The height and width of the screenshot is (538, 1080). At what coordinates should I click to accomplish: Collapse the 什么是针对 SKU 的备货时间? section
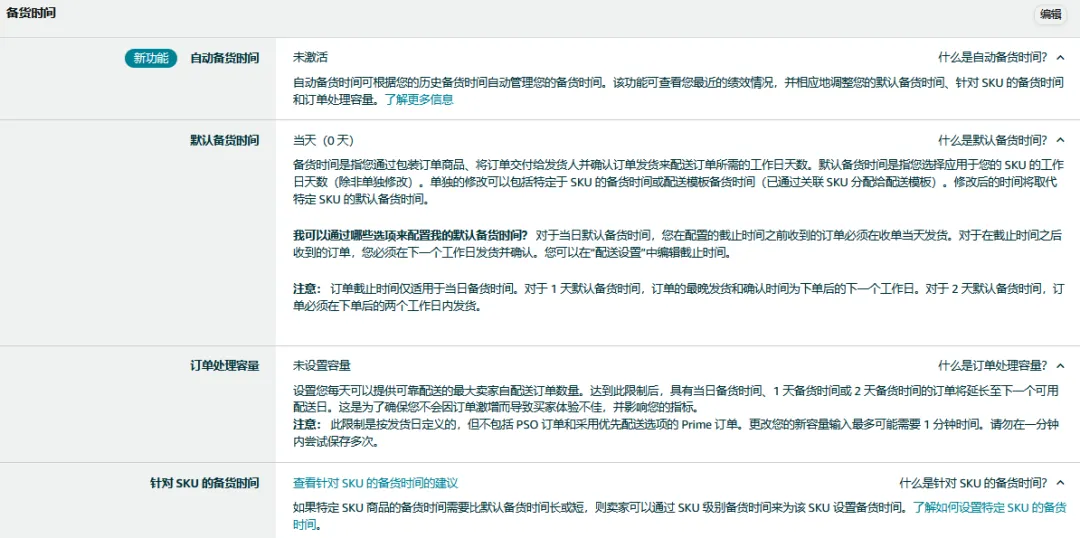tap(973, 483)
